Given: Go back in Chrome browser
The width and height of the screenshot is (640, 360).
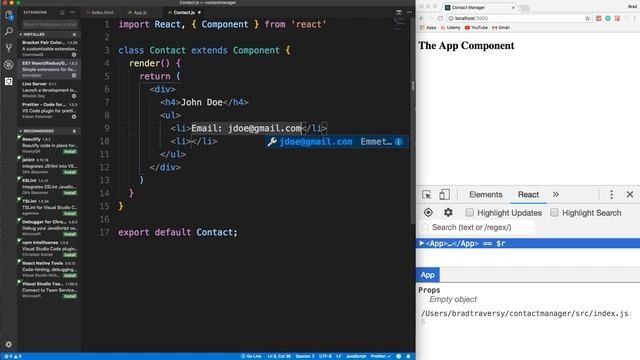Looking at the screenshot, I should click(x=422, y=18).
